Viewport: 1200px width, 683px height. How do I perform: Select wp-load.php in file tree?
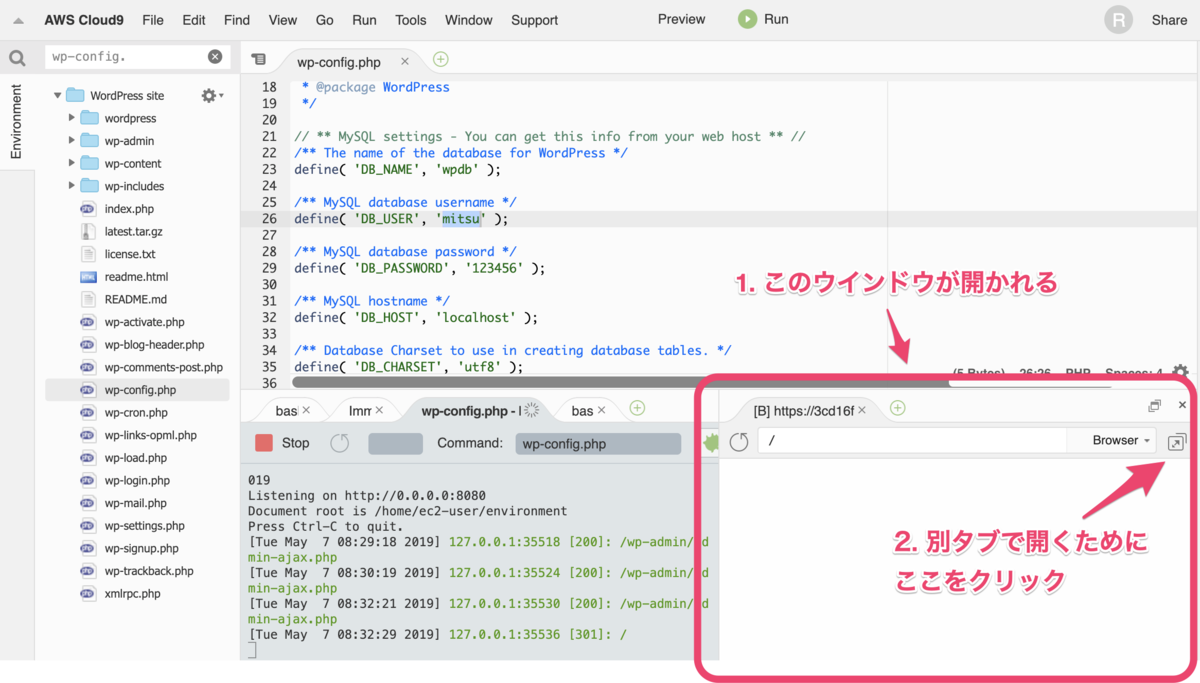[x=137, y=458]
